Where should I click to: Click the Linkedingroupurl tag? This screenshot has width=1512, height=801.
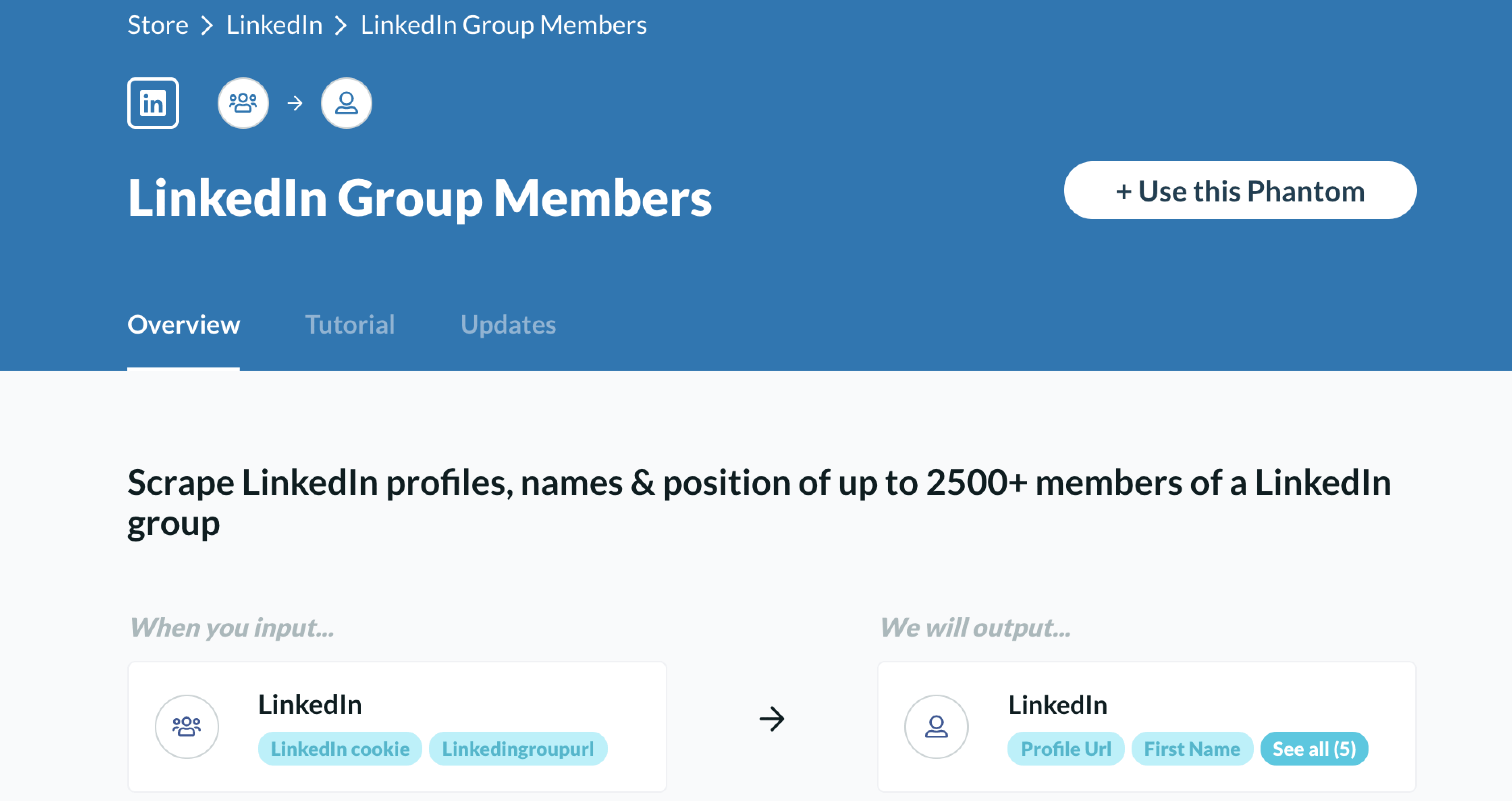(518, 749)
